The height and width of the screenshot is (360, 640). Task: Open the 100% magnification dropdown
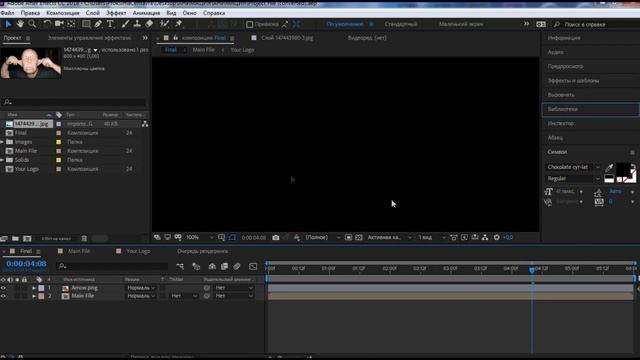click(200, 237)
